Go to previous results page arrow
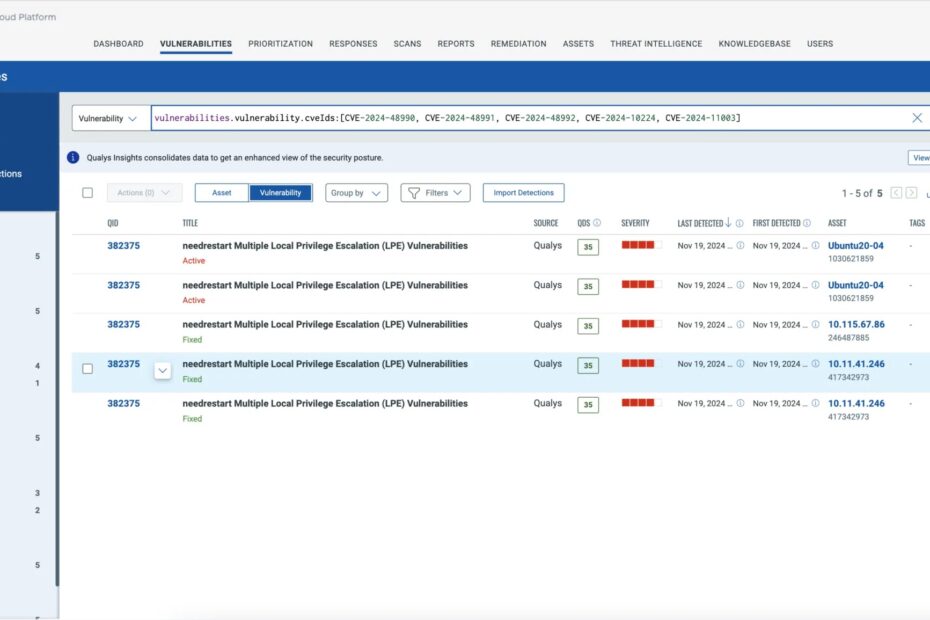Screen dimensions: 930x620 pos(896,193)
